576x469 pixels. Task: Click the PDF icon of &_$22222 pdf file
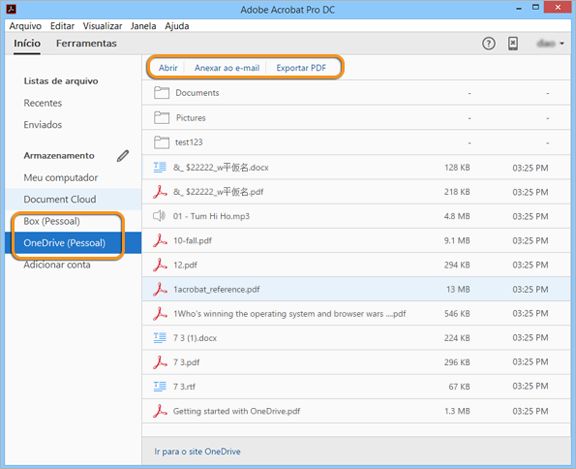160,192
